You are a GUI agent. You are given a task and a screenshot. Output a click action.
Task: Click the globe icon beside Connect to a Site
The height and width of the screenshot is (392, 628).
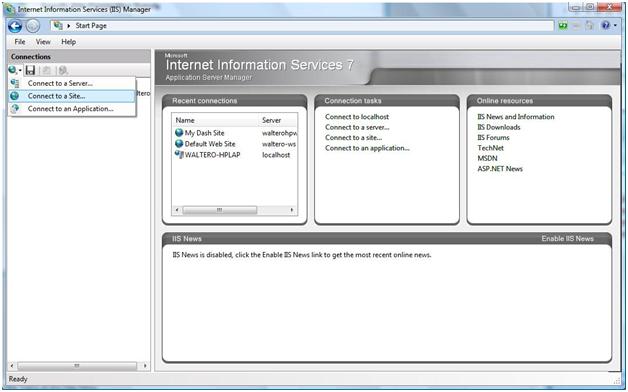[15, 96]
